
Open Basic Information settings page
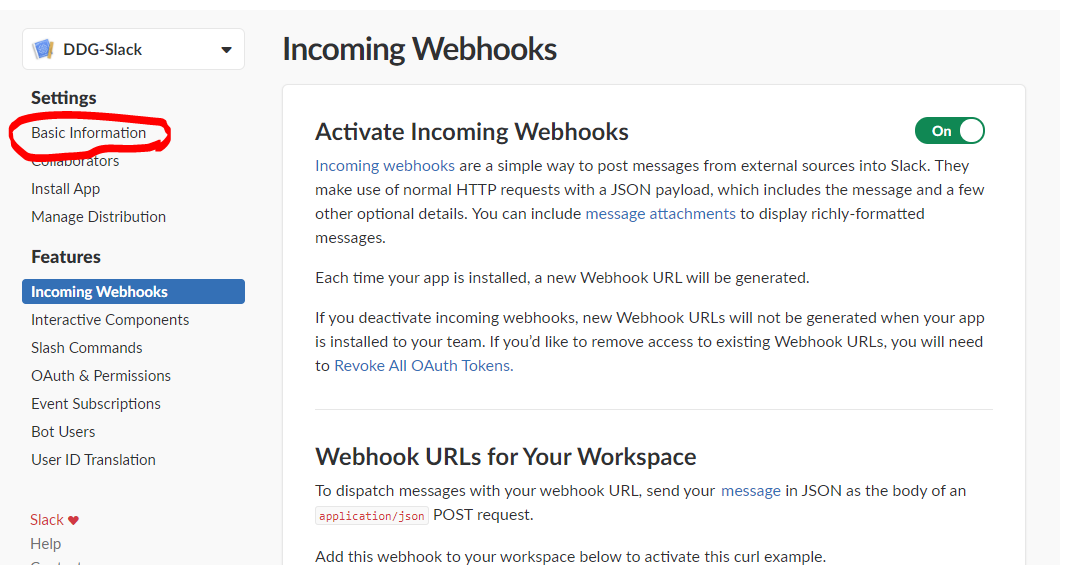pyautogui.click(x=88, y=133)
